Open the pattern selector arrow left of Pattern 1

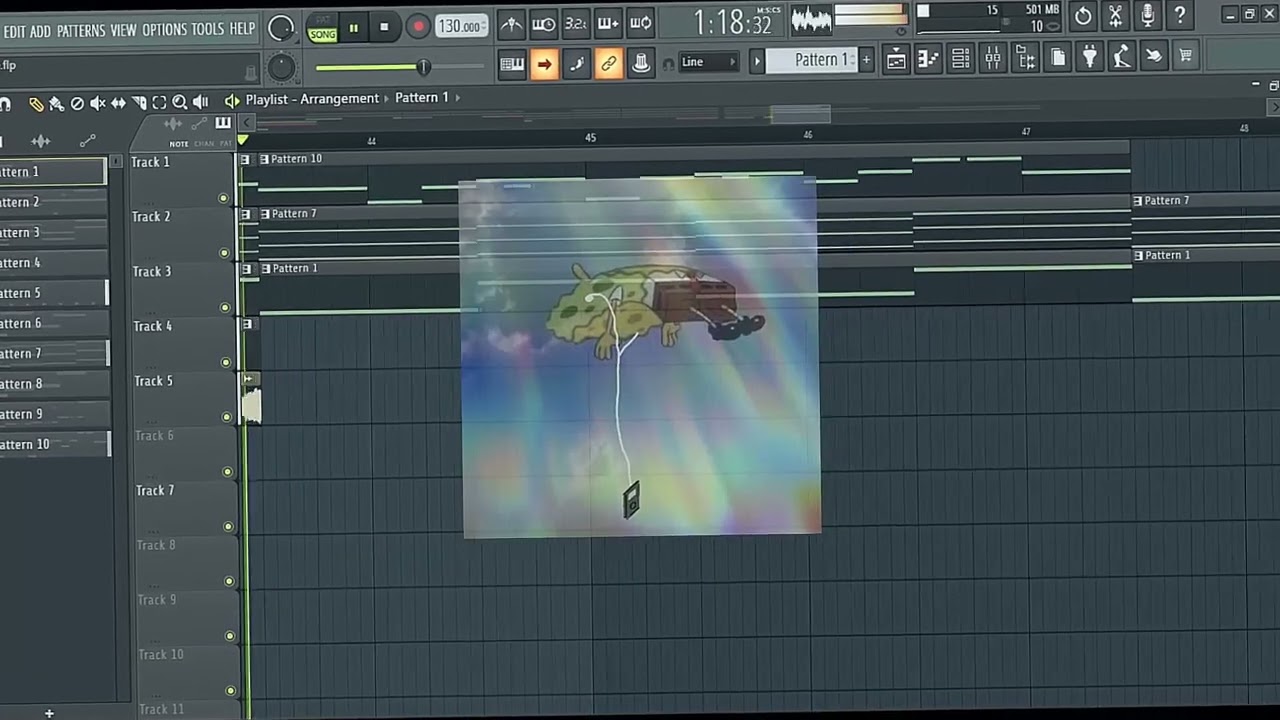(757, 61)
